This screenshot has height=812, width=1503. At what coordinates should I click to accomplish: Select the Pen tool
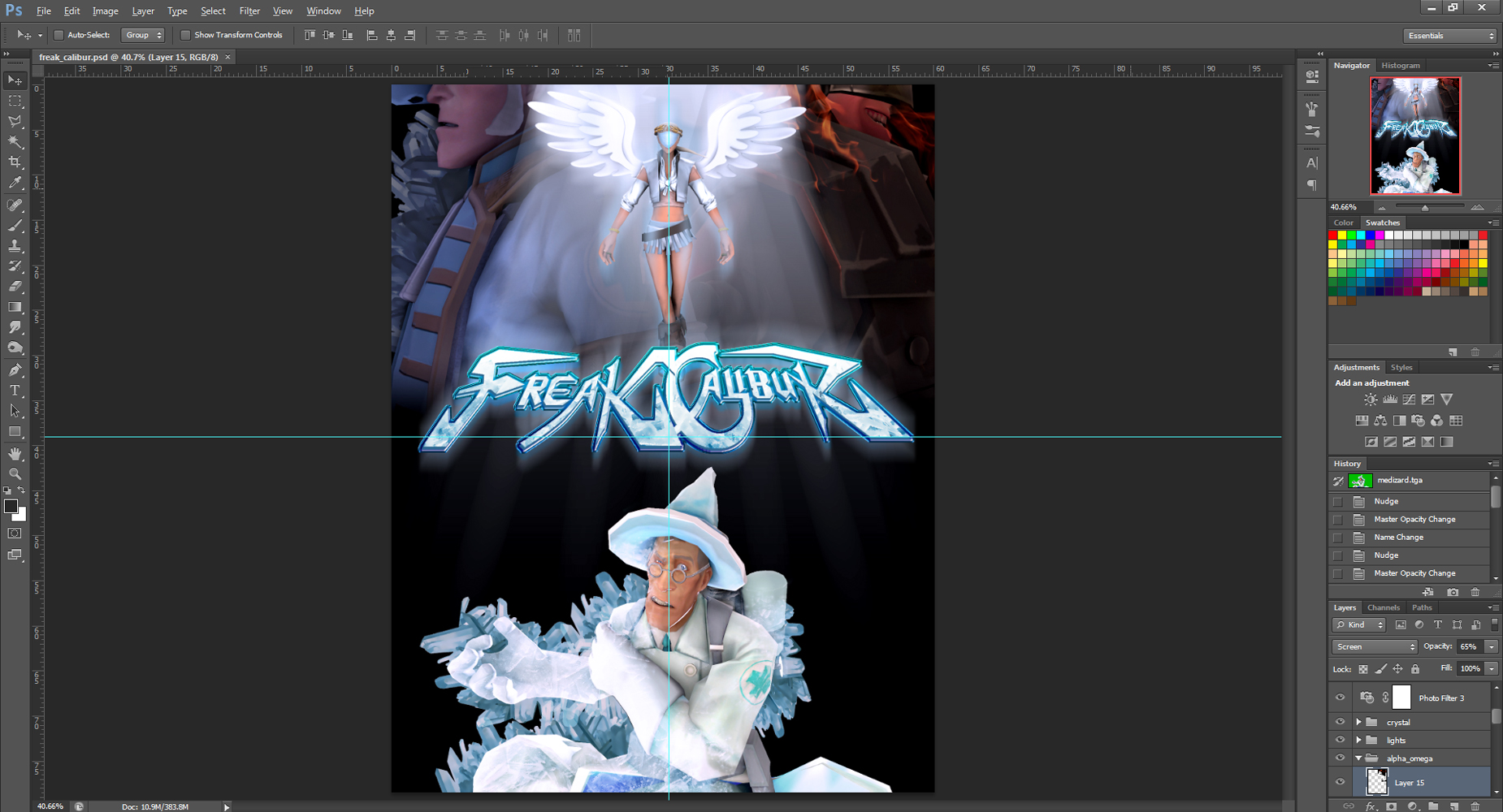(x=15, y=370)
